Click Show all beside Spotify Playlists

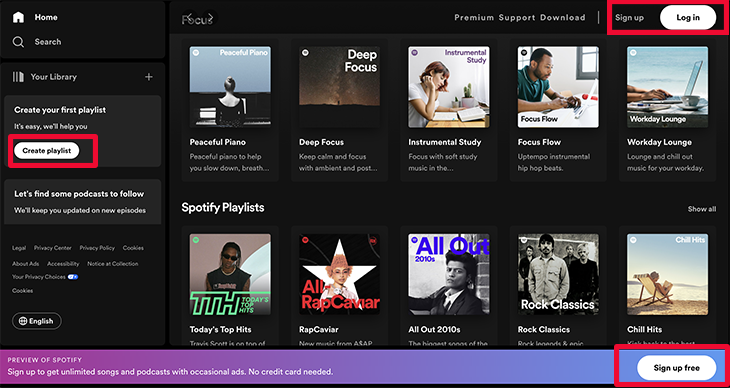702,209
